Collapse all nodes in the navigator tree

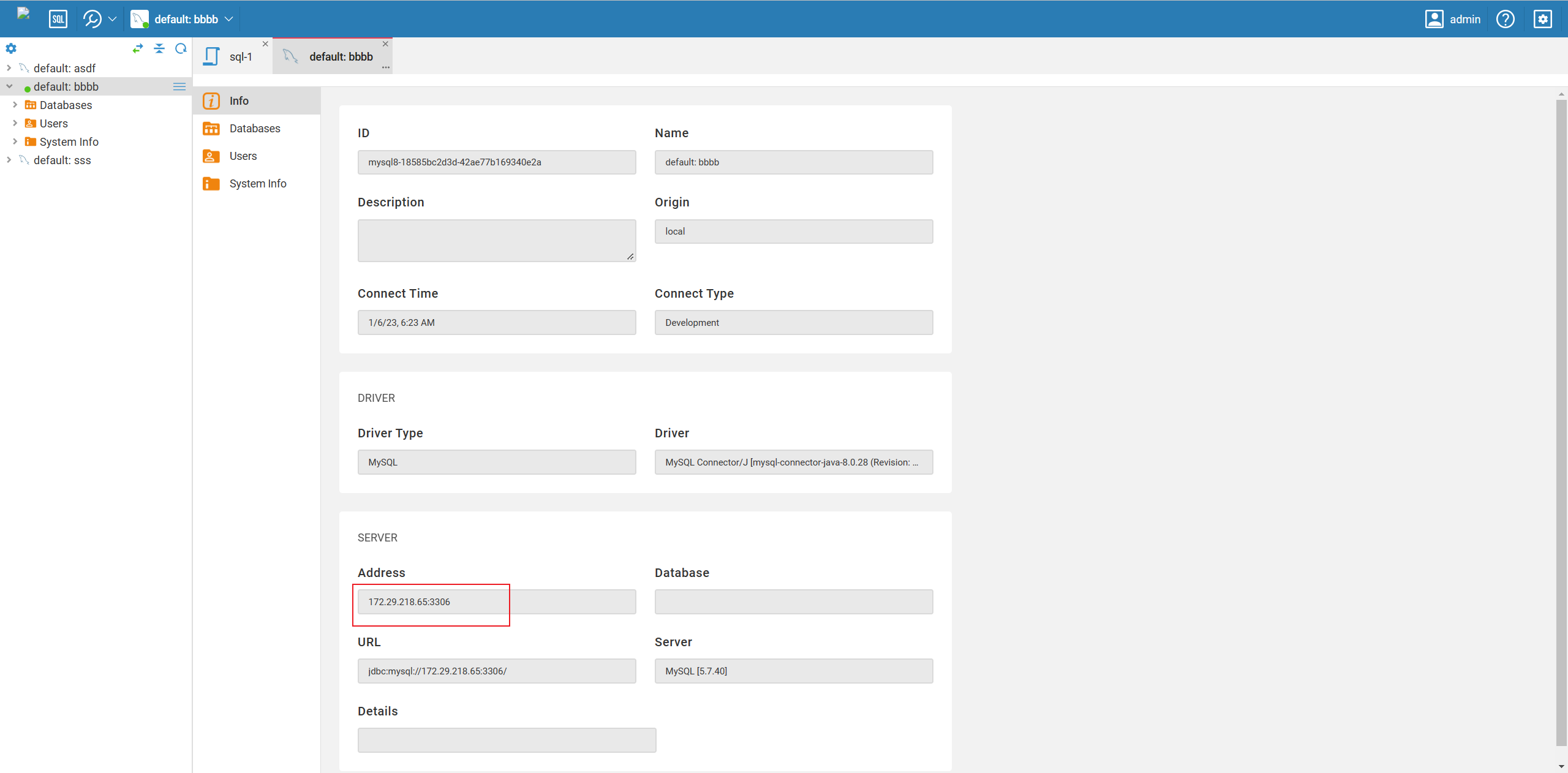click(159, 48)
